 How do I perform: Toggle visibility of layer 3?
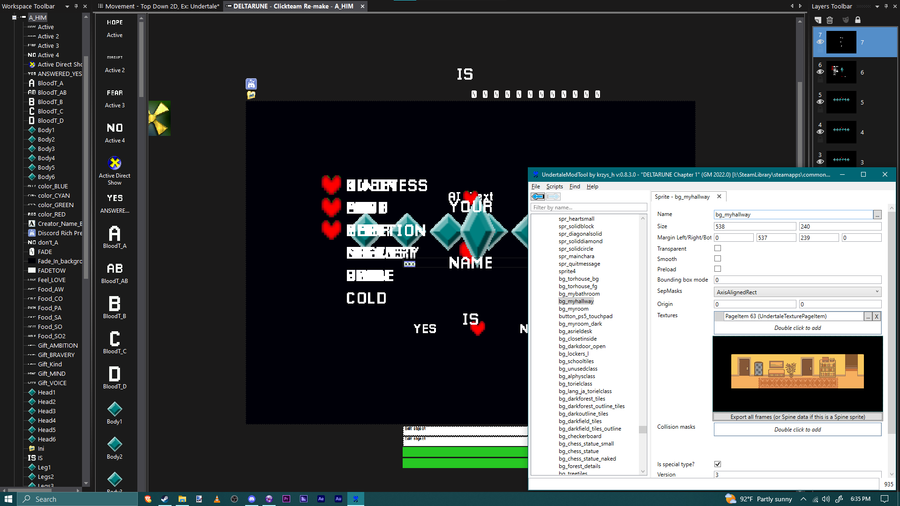pyautogui.click(x=820, y=161)
